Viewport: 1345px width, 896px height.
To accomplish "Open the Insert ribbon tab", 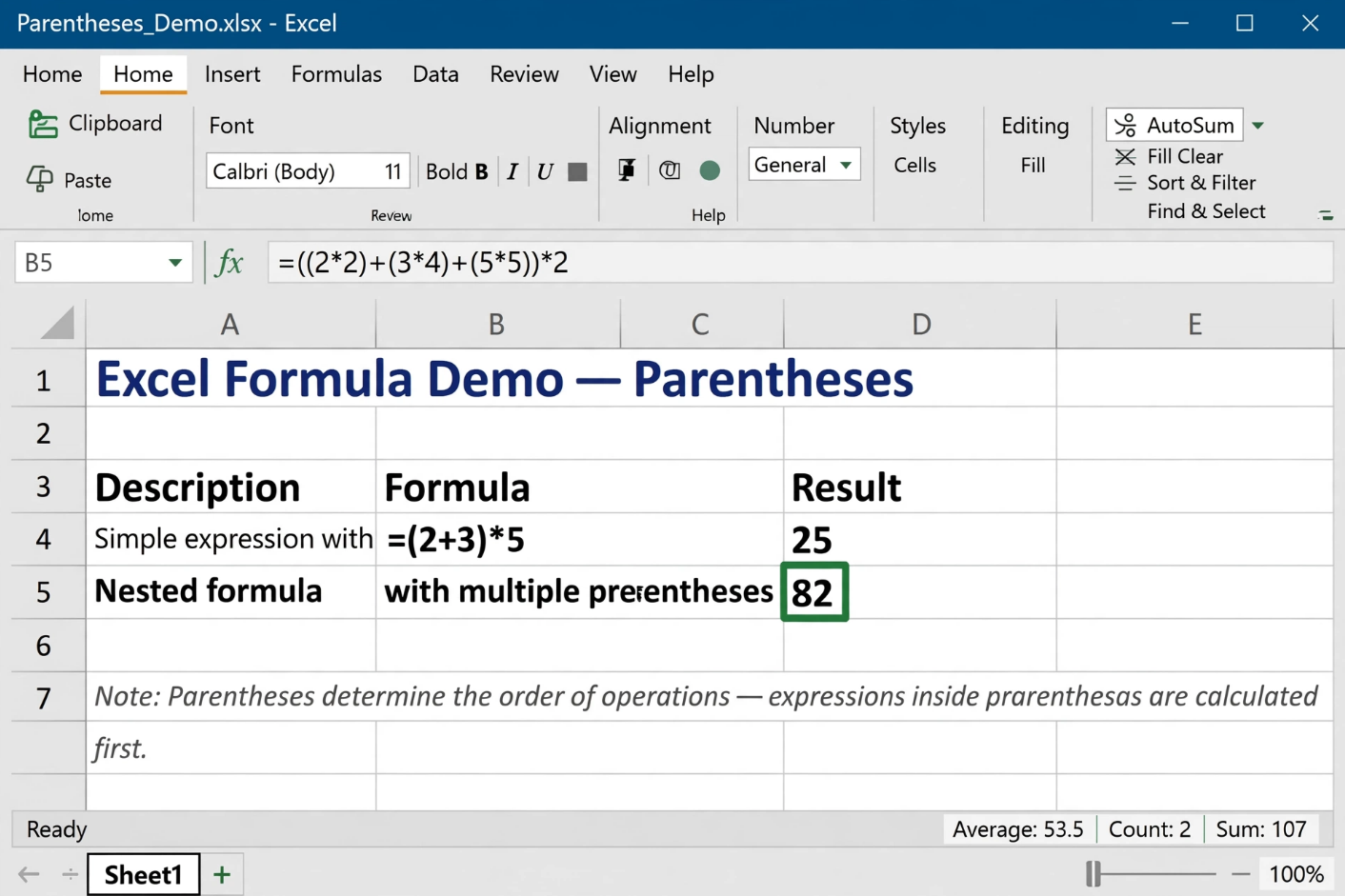I will [232, 74].
